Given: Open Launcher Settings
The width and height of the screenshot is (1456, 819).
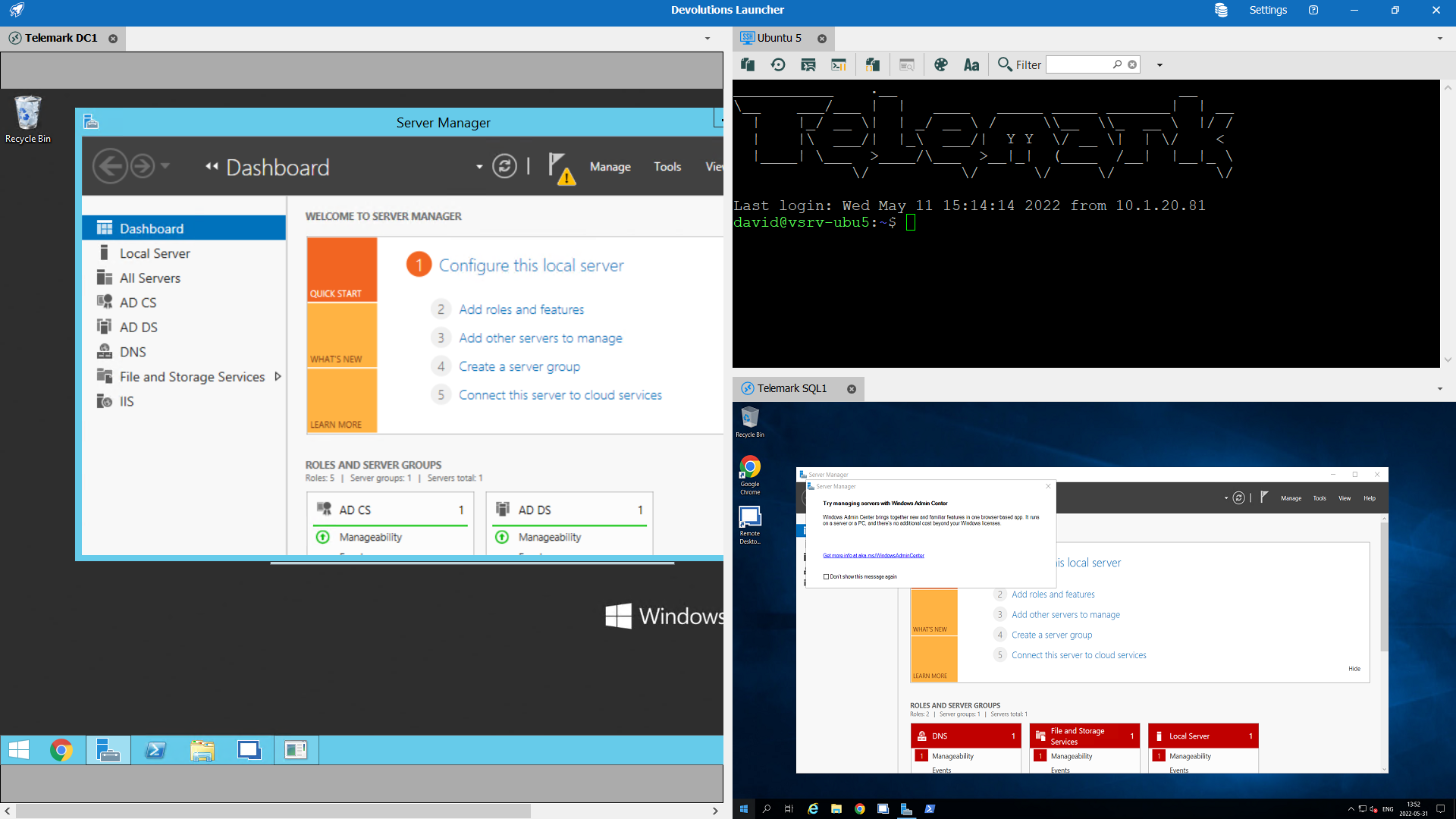Looking at the screenshot, I should coord(1268,10).
